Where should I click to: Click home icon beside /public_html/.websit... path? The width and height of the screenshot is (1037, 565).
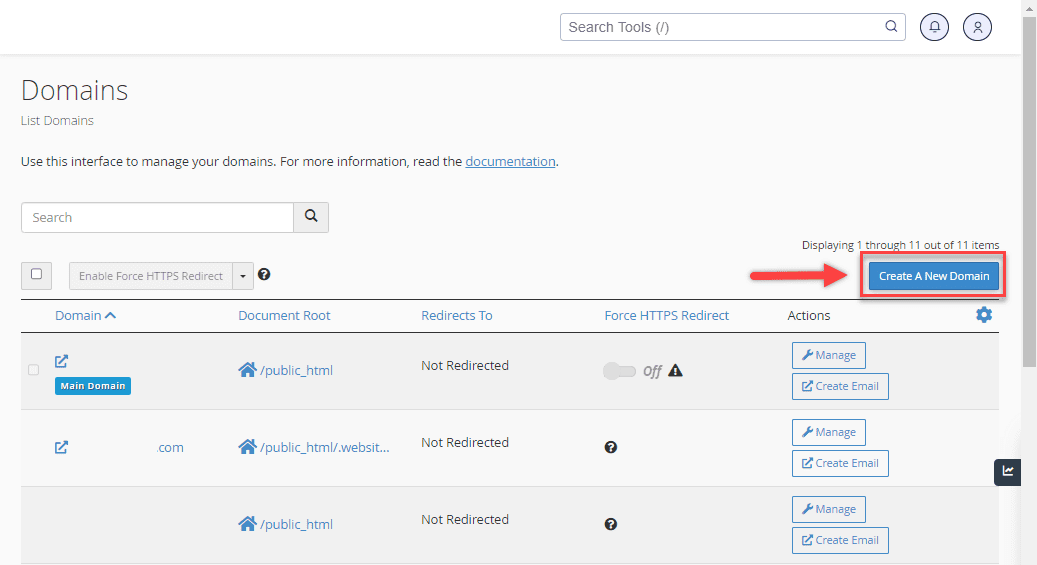(247, 447)
